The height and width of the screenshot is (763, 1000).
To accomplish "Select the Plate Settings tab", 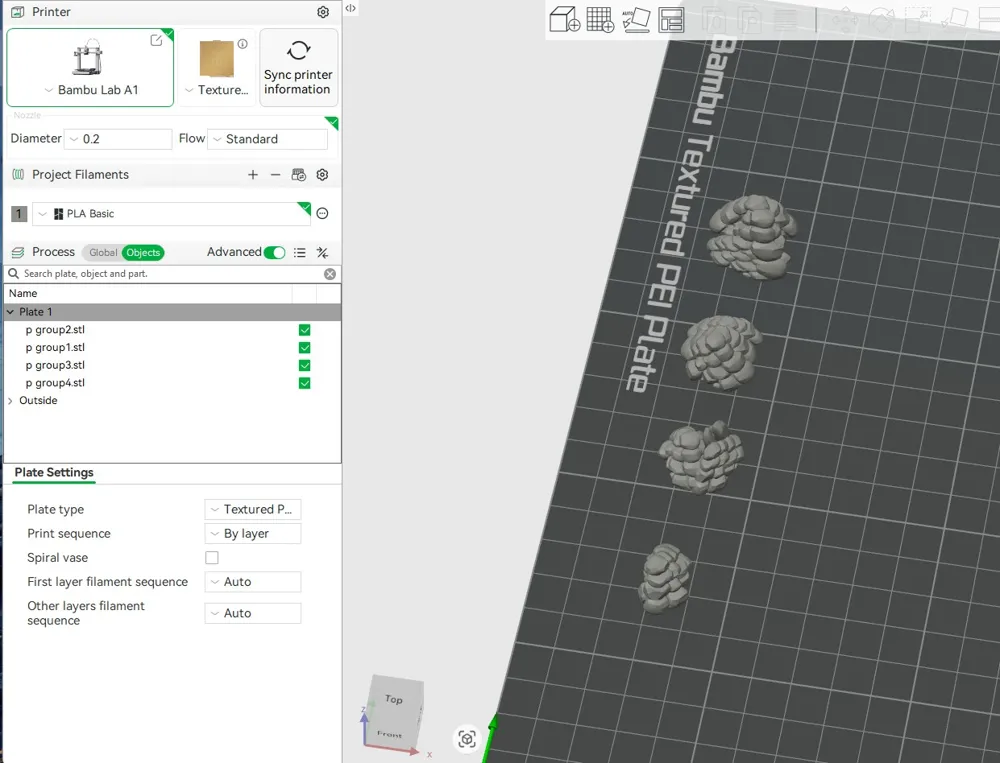I will [x=54, y=473].
